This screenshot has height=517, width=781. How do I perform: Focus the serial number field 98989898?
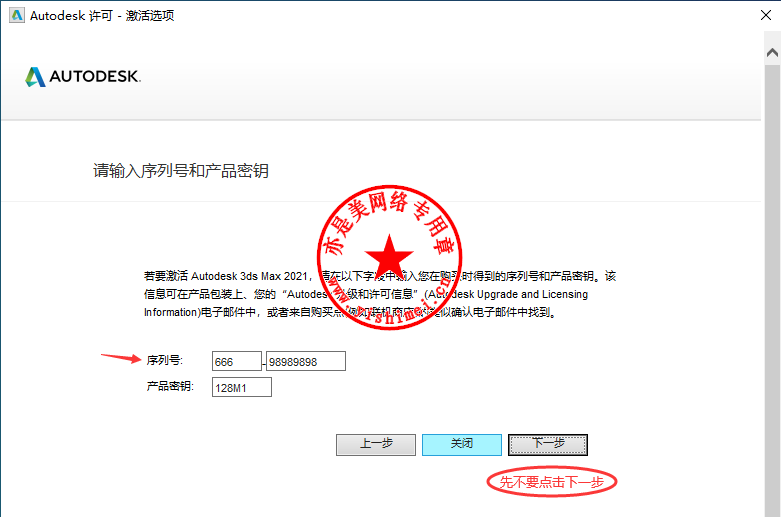[306, 361]
